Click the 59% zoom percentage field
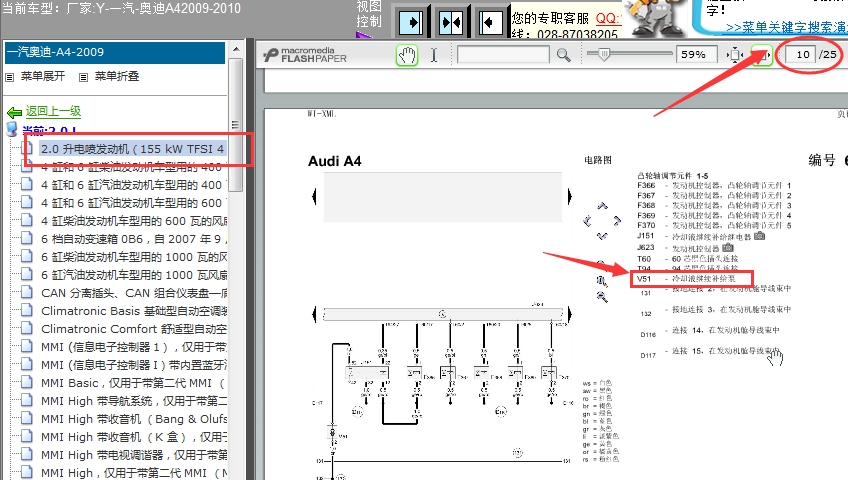Viewport: 848px width, 480px height. (697, 55)
